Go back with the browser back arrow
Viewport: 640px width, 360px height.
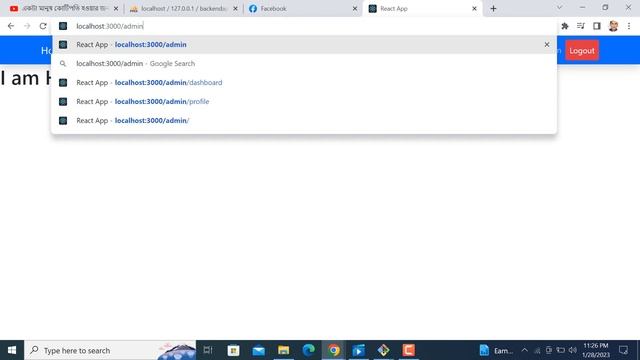coord(11,26)
